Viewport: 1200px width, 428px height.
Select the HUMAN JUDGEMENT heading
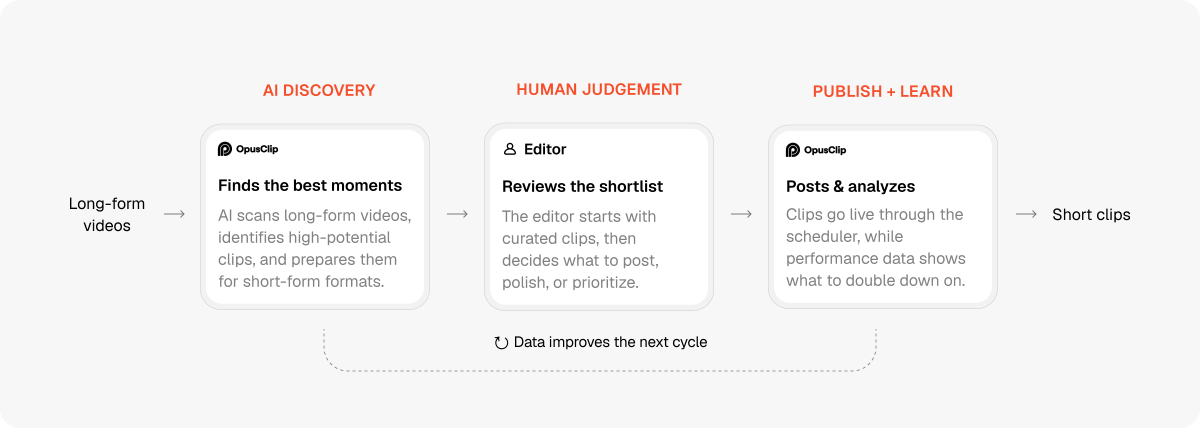[x=599, y=89]
